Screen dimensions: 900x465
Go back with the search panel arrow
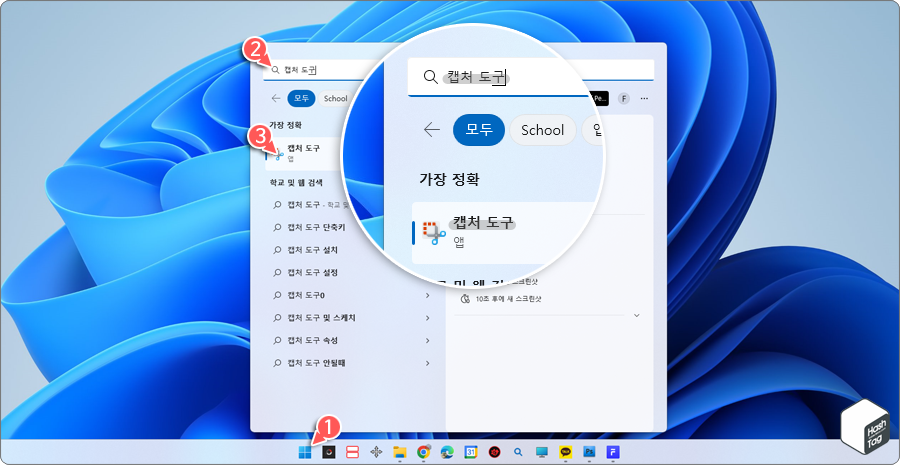276,98
